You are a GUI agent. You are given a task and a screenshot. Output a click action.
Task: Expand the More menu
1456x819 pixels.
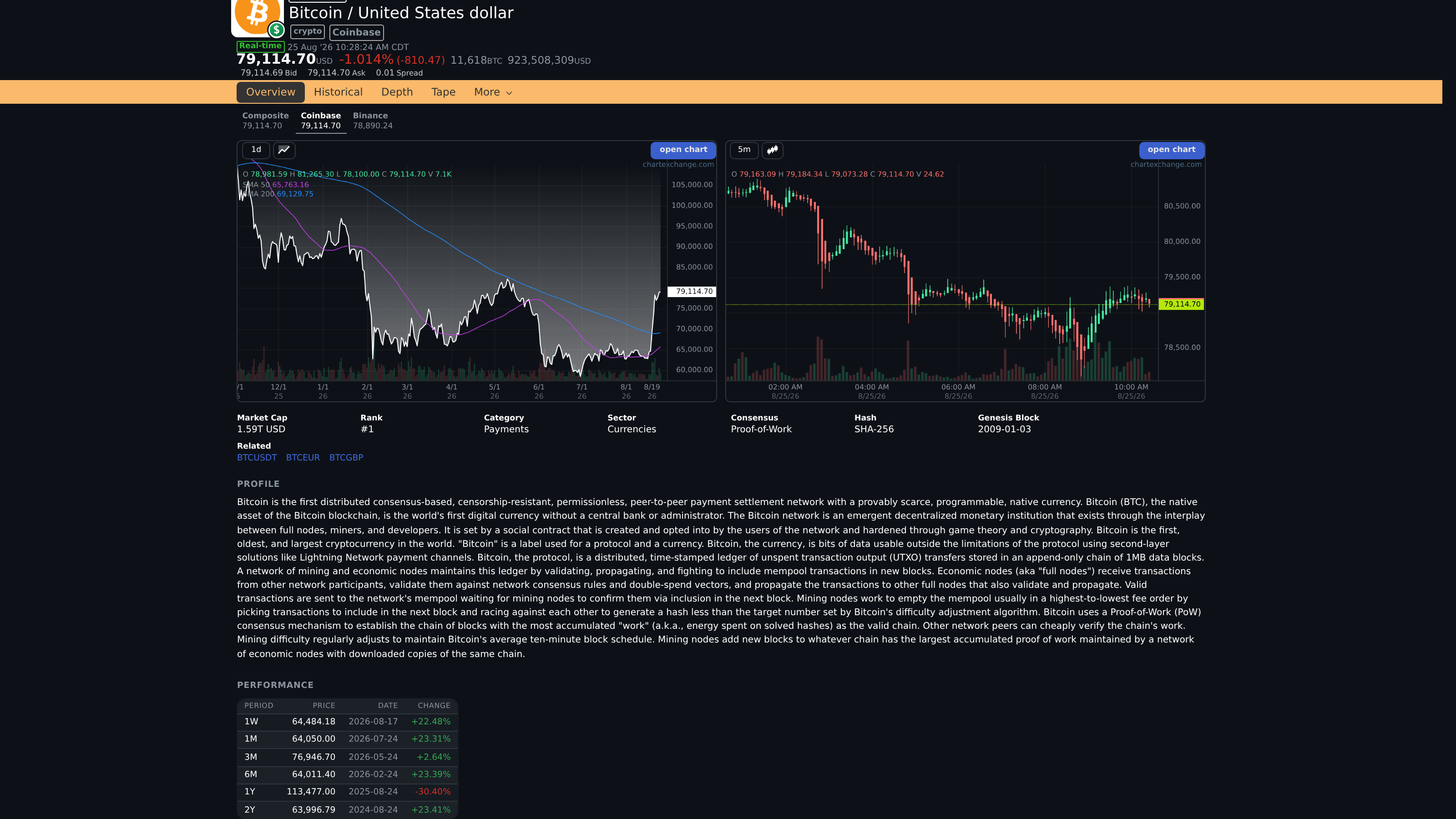[493, 92]
